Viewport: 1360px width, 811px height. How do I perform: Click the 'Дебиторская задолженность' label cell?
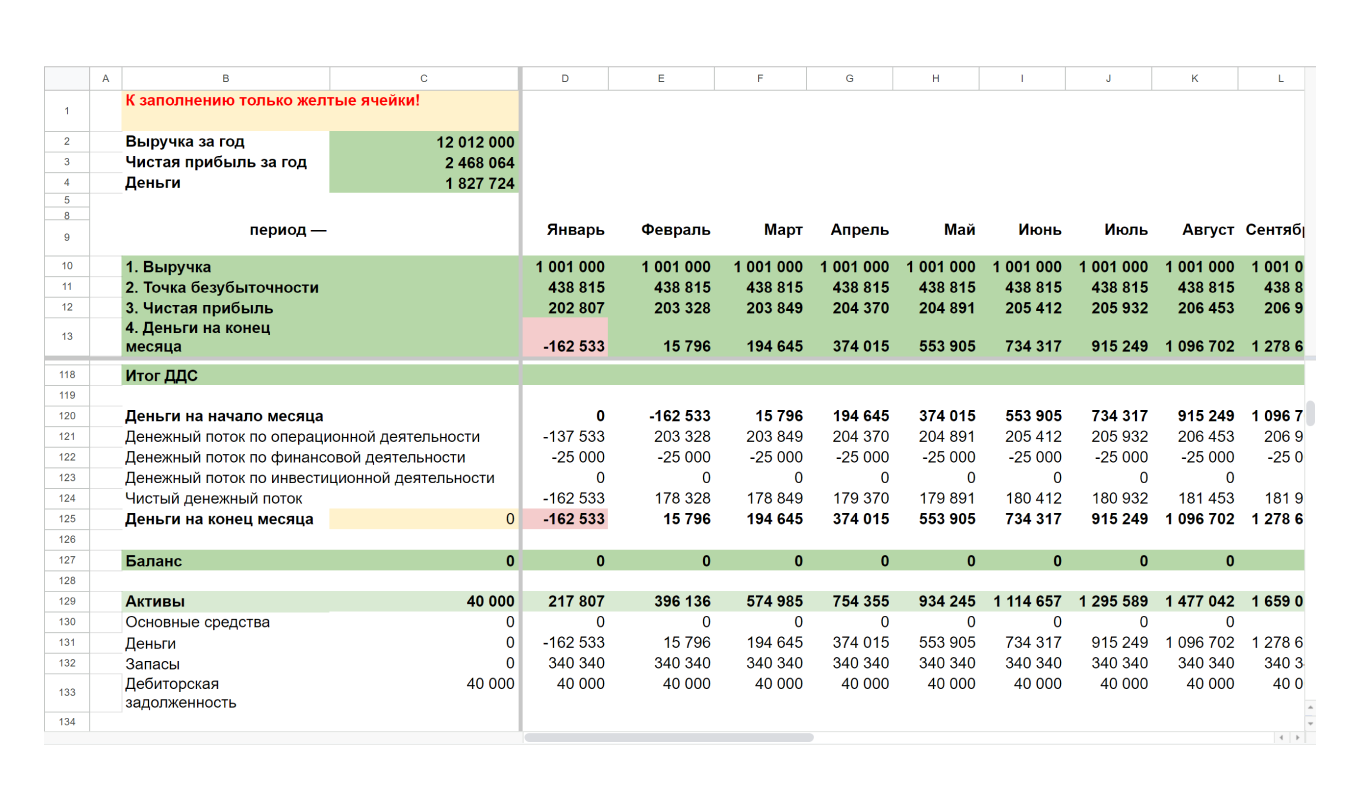click(x=225, y=693)
